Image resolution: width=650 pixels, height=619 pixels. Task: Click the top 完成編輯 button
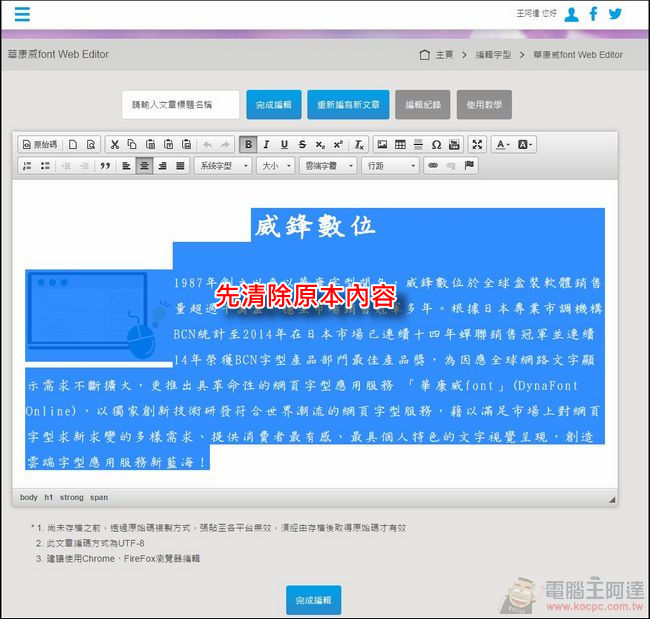274,105
